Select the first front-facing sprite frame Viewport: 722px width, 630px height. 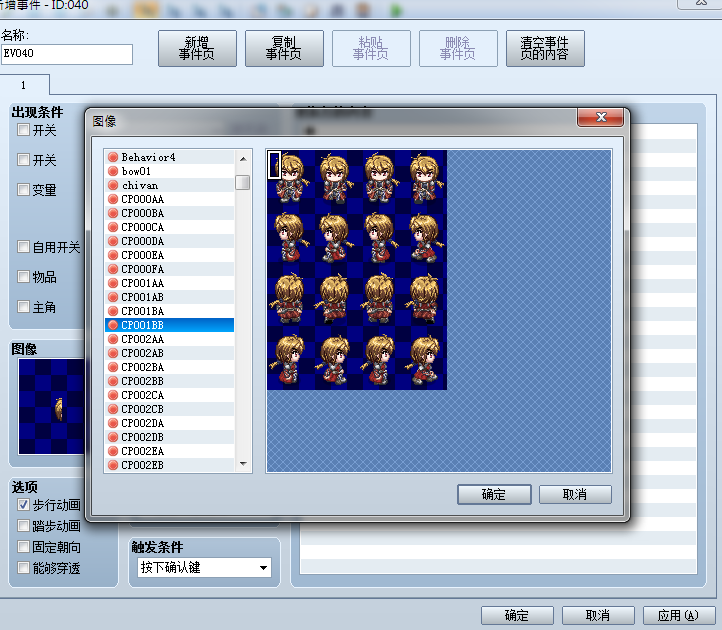pyautogui.click(x=289, y=177)
